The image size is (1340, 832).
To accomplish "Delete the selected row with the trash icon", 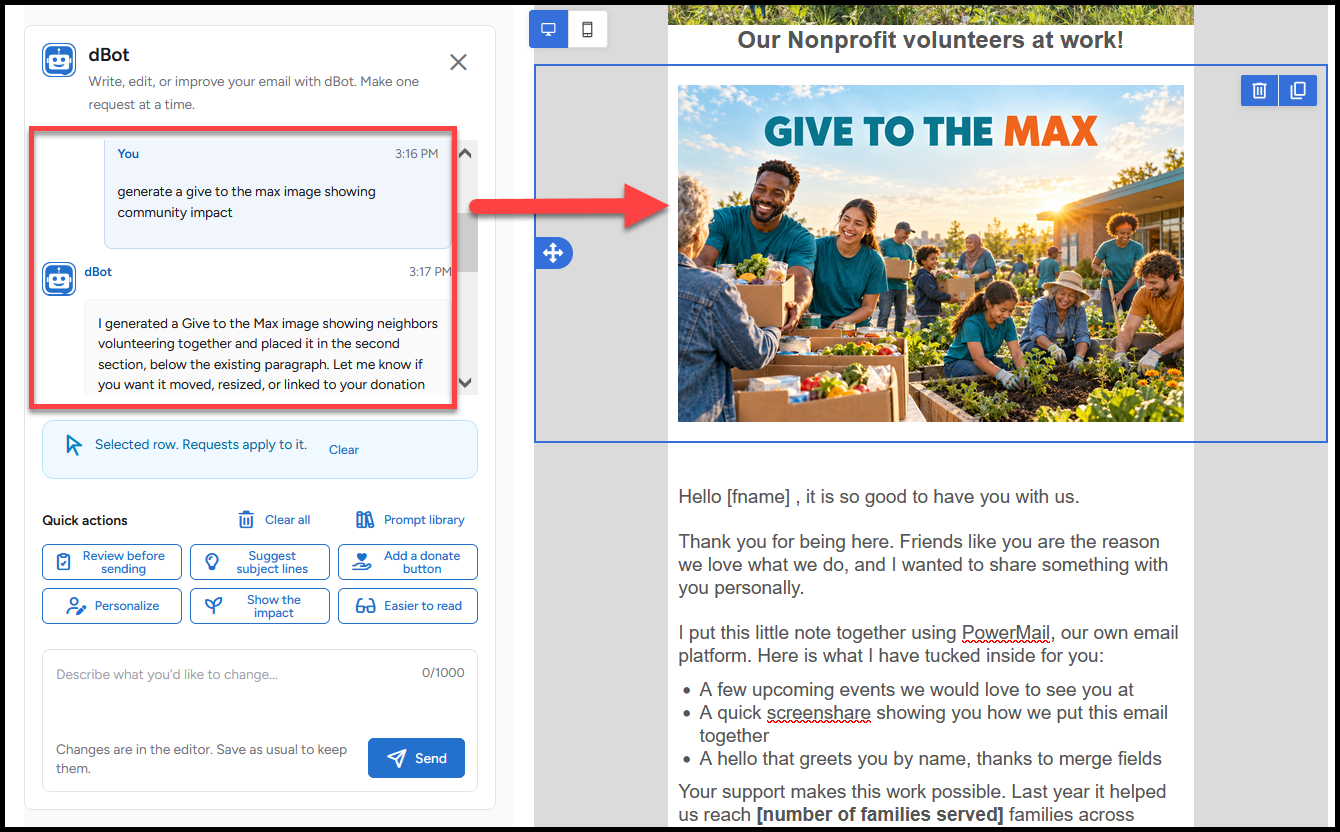I will click(x=1260, y=90).
